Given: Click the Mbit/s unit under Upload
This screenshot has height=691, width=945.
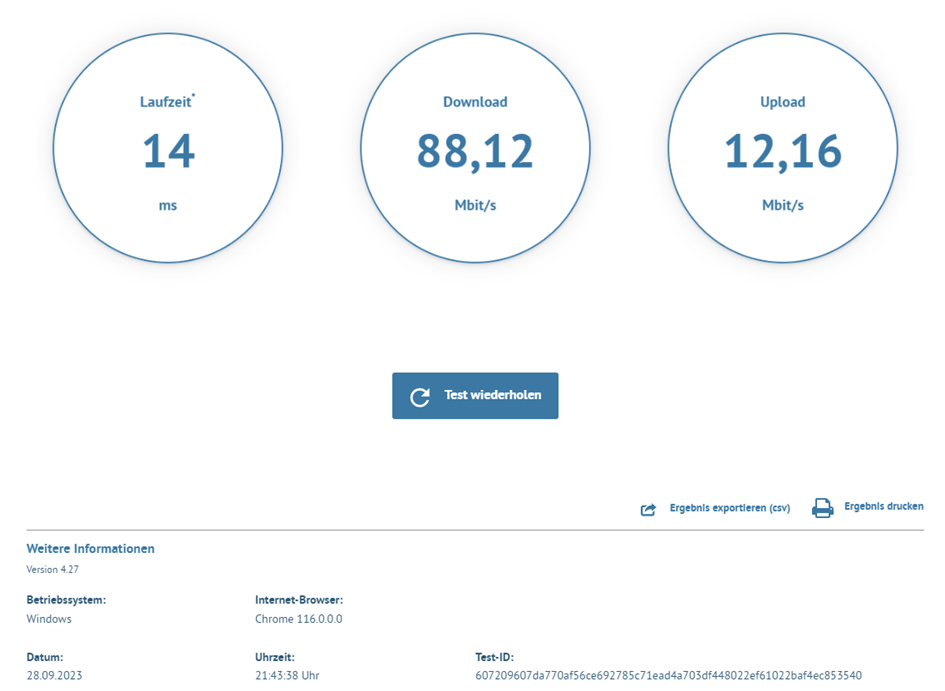Looking at the screenshot, I should click(782, 205).
